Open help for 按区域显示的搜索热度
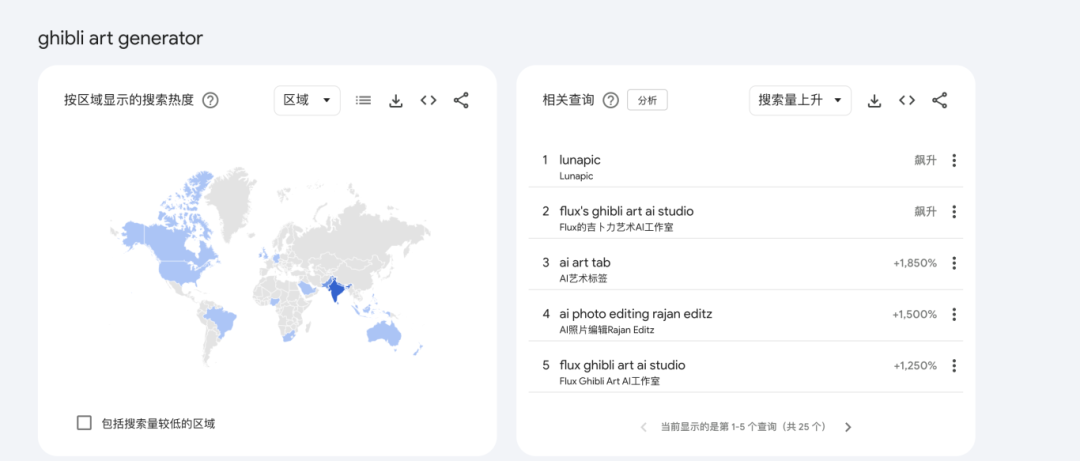Screen dimensions: 1080x461 click(210, 101)
